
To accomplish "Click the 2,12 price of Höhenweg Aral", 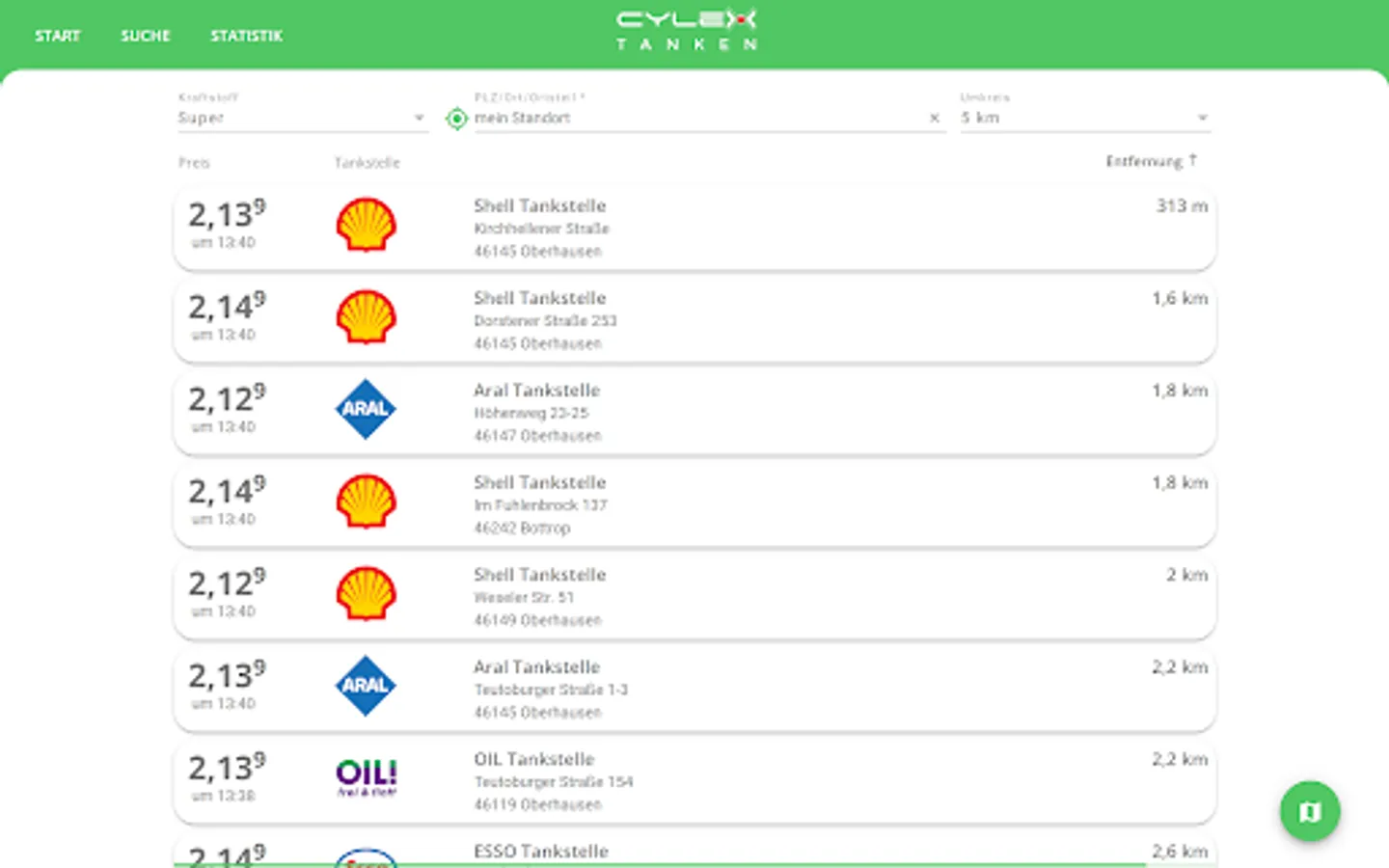I will [227, 397].
